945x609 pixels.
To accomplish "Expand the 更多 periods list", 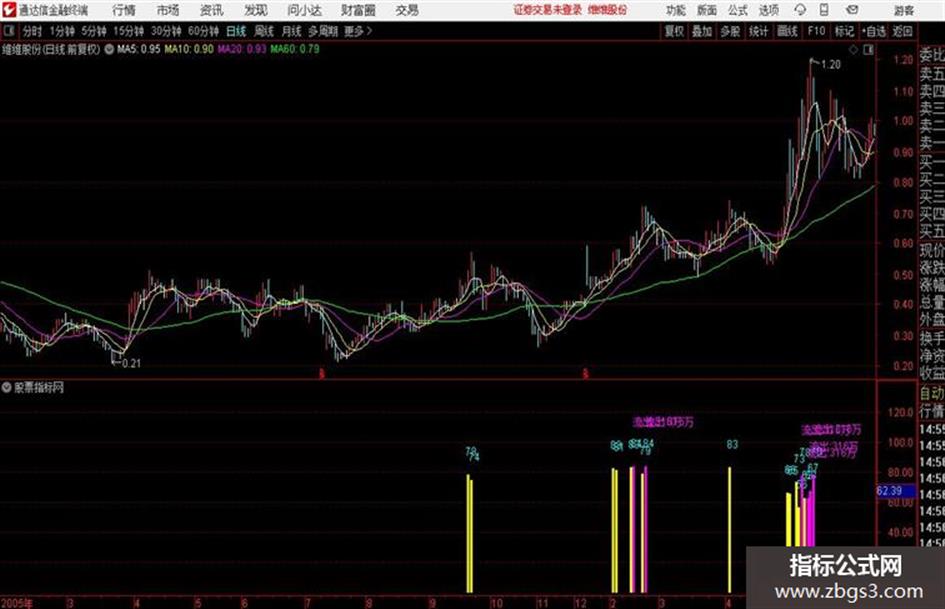I will (x=358, y=31).
